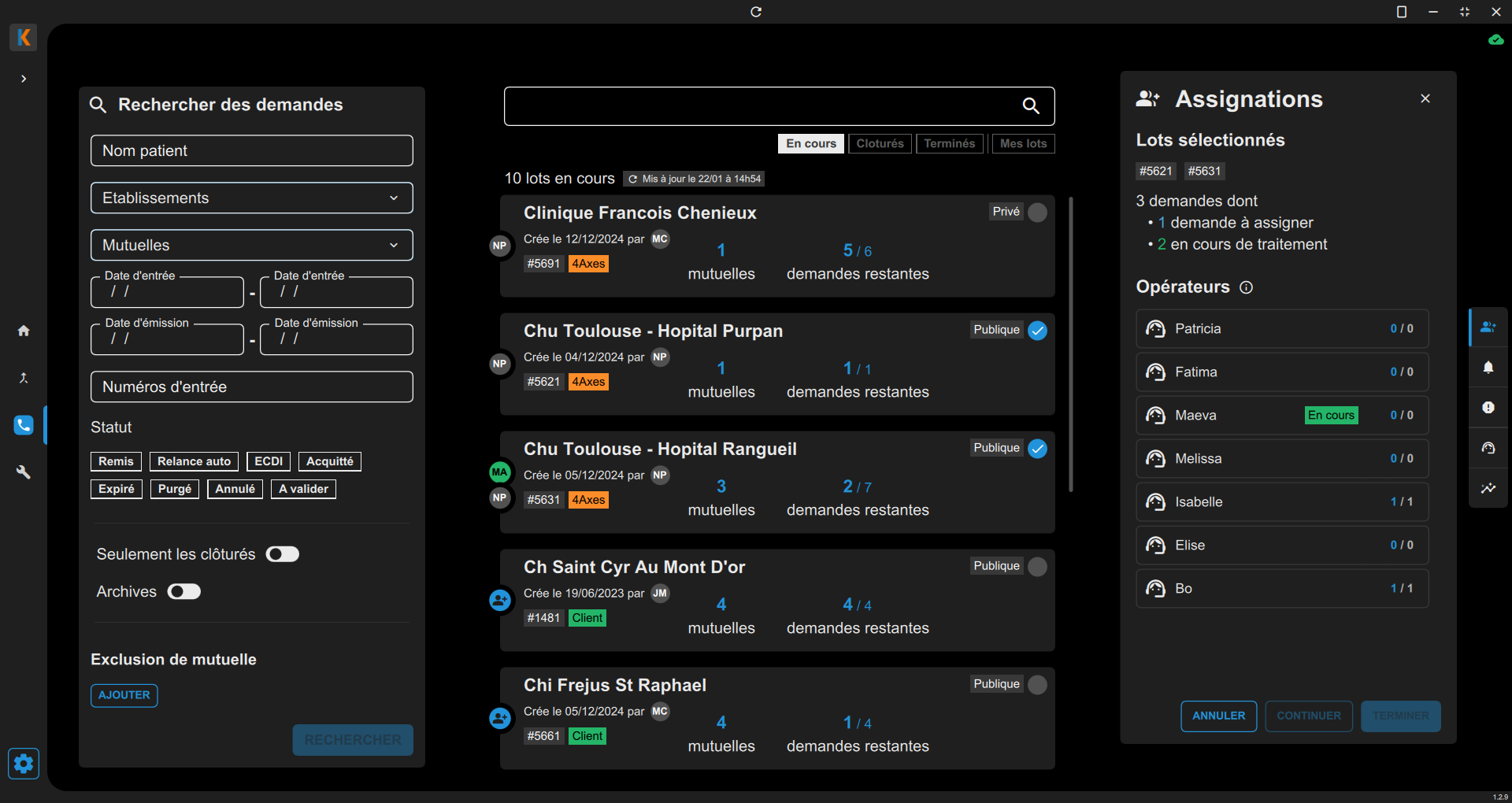Image resolution: width=1512 pixels, height=803 pixels.
Task: Click the main search bar field
Action: pyautogui.click(x=780, y=106)
